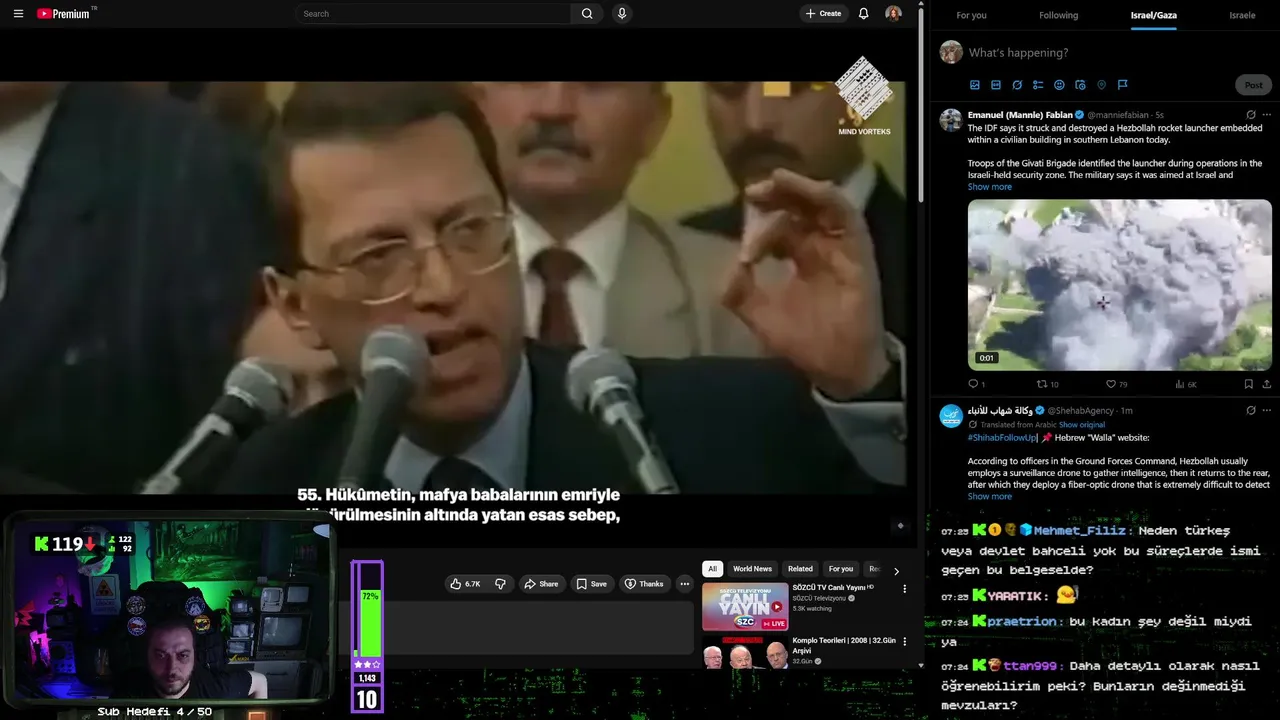
Task: Open the Create dropdown button
Action: tap(824, 14)
